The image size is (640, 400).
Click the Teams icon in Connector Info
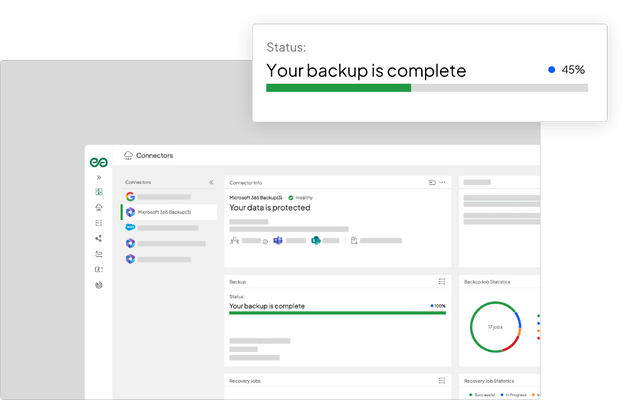[278, 240]
